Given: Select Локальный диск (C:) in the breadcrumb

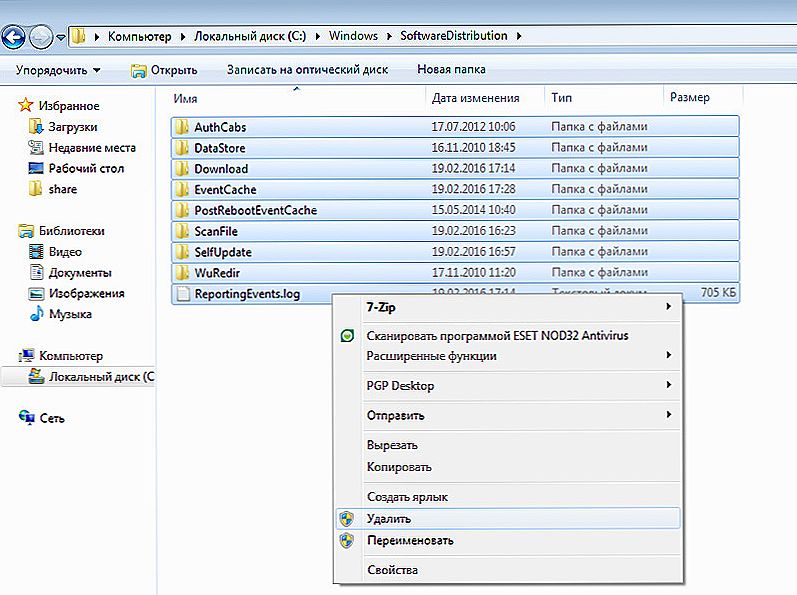Looking at the screenshot, I should [250, 36].
